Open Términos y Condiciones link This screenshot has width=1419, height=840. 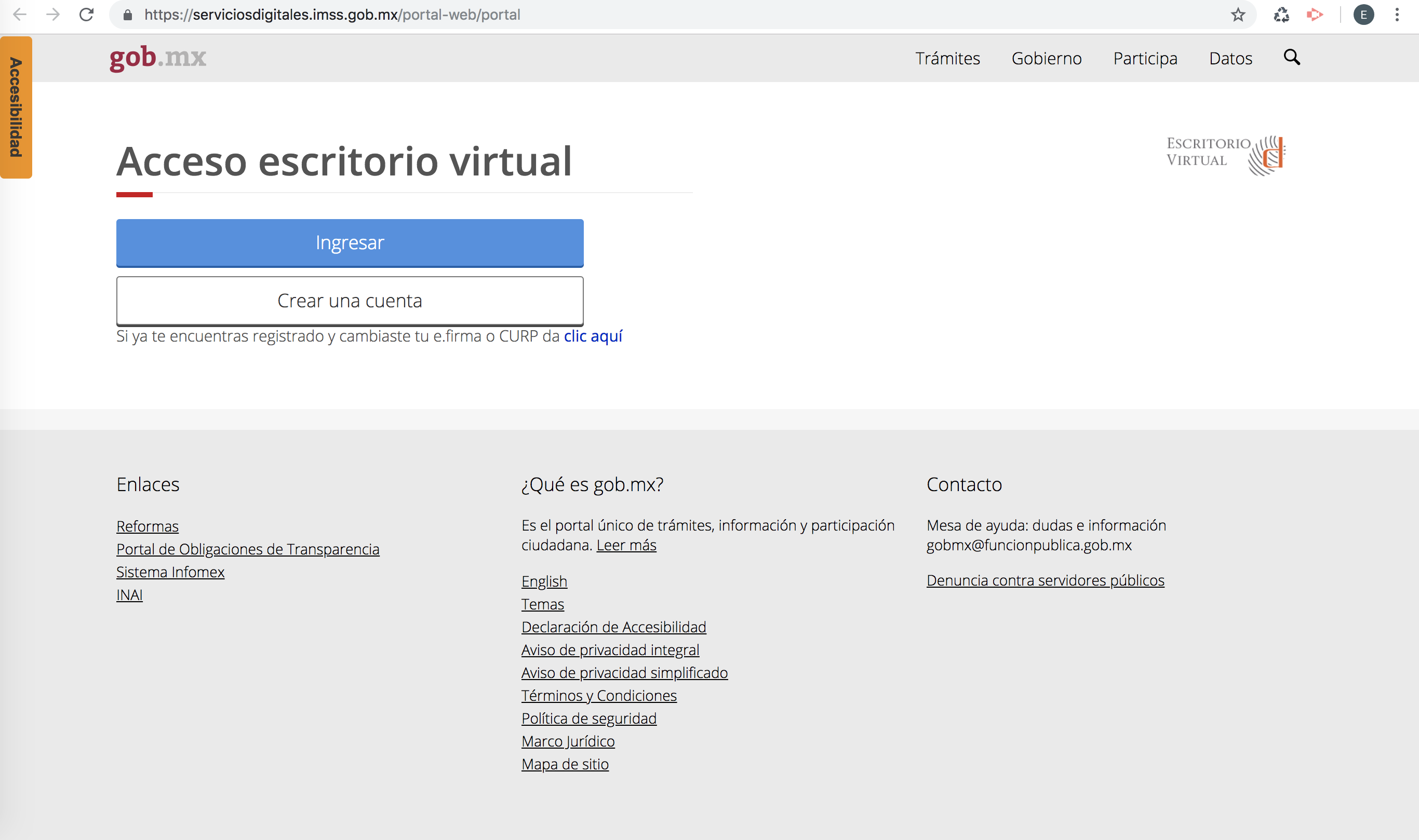[x=599, y=696]
